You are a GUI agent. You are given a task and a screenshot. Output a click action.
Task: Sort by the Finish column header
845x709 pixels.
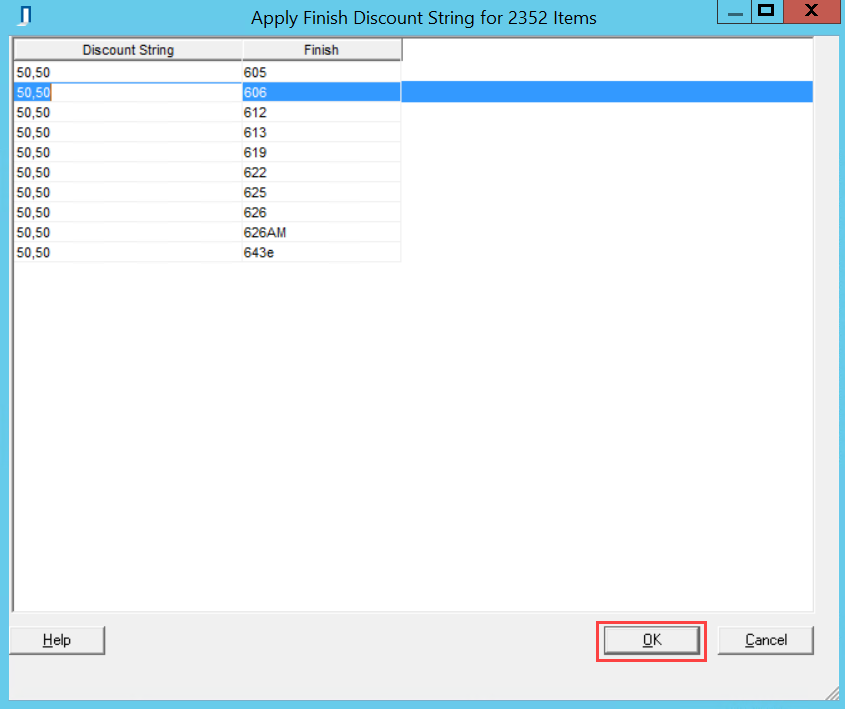coord(322,50)
